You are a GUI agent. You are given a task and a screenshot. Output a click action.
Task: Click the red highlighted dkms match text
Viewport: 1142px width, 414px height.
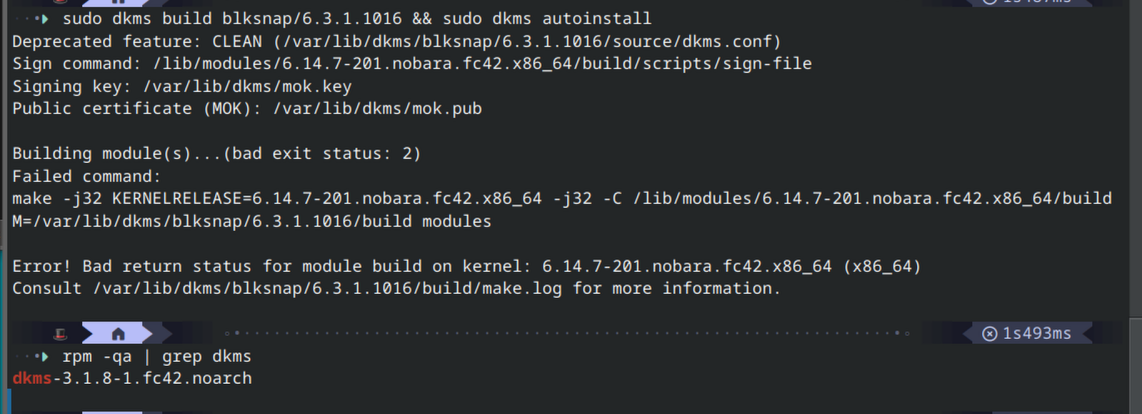pyautogui.click(x=32, y=379)
